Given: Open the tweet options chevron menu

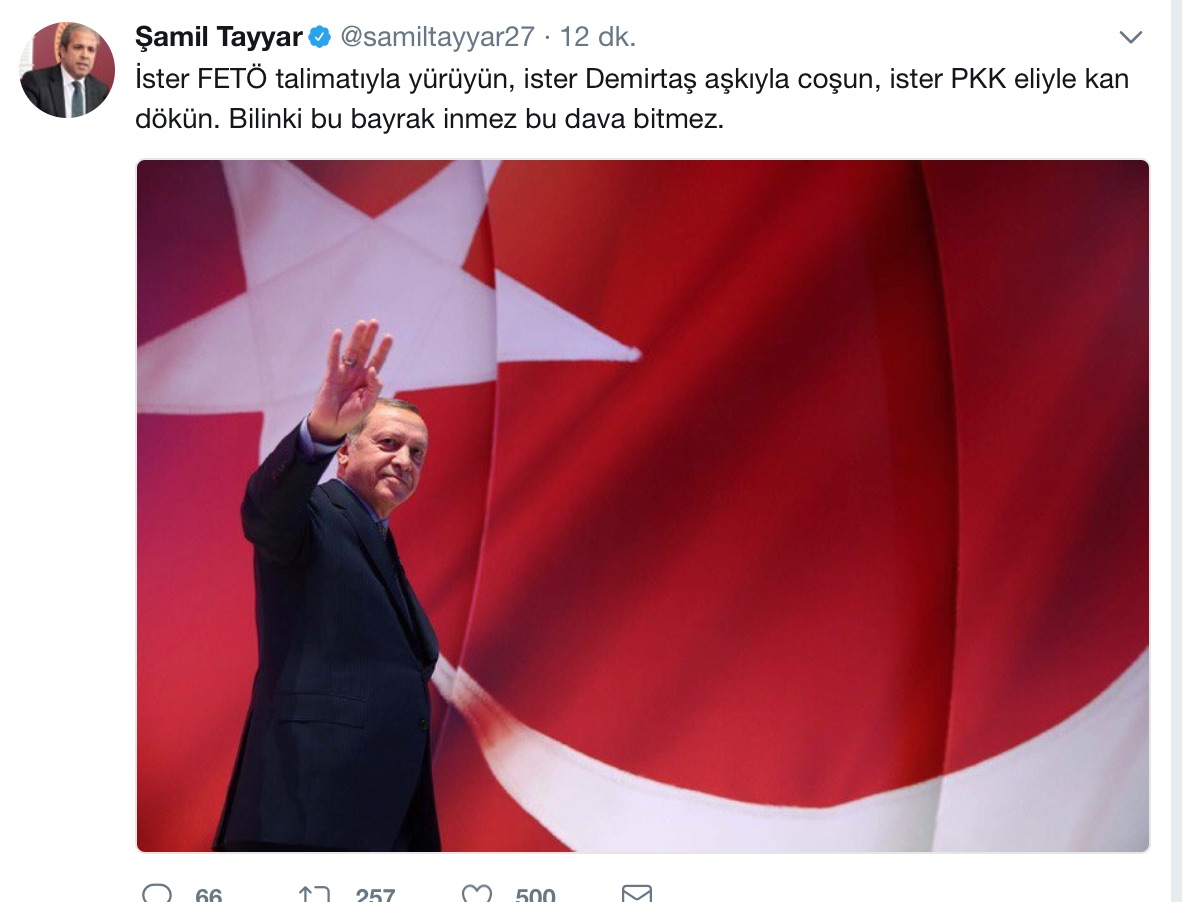Looking at the screenshot, I should [1131, 37].
